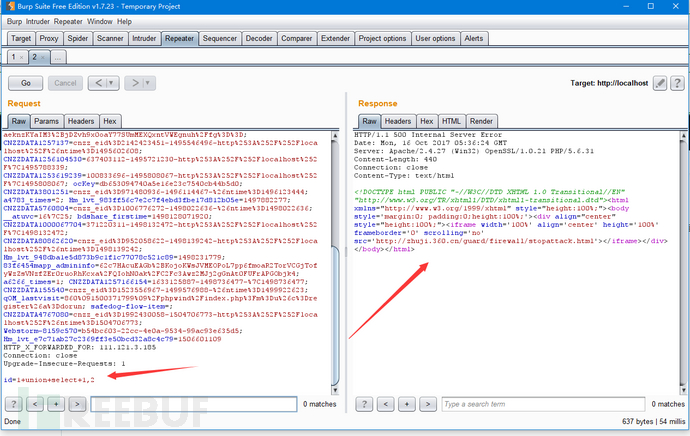Show request Headers view
The image size is (690, 436).
click(81, 121)
